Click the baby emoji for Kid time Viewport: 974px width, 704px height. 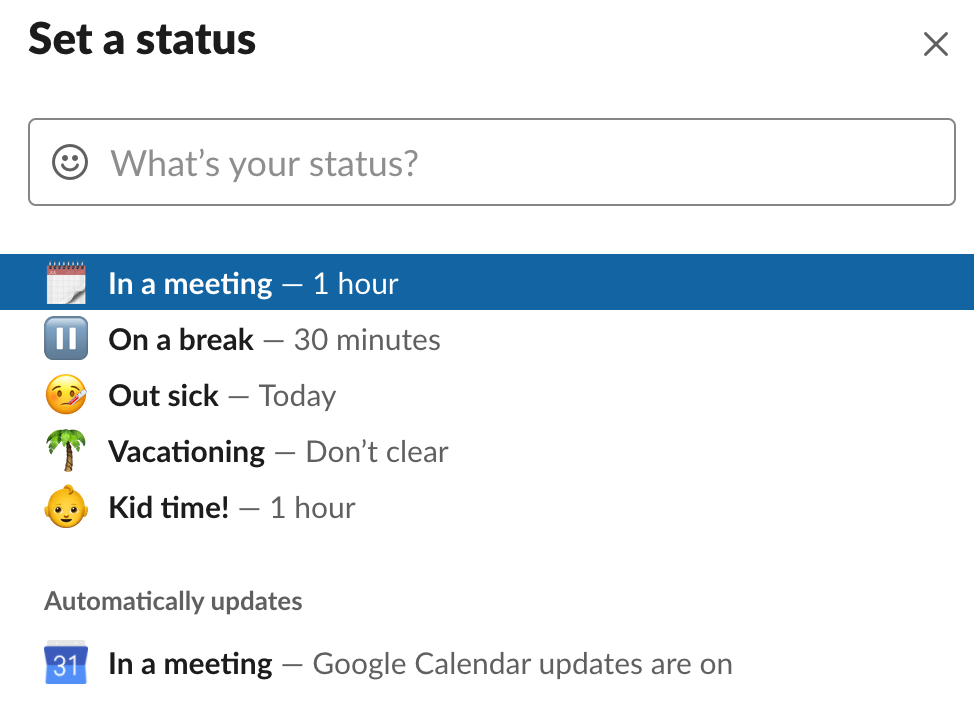(x=67, y=508)
